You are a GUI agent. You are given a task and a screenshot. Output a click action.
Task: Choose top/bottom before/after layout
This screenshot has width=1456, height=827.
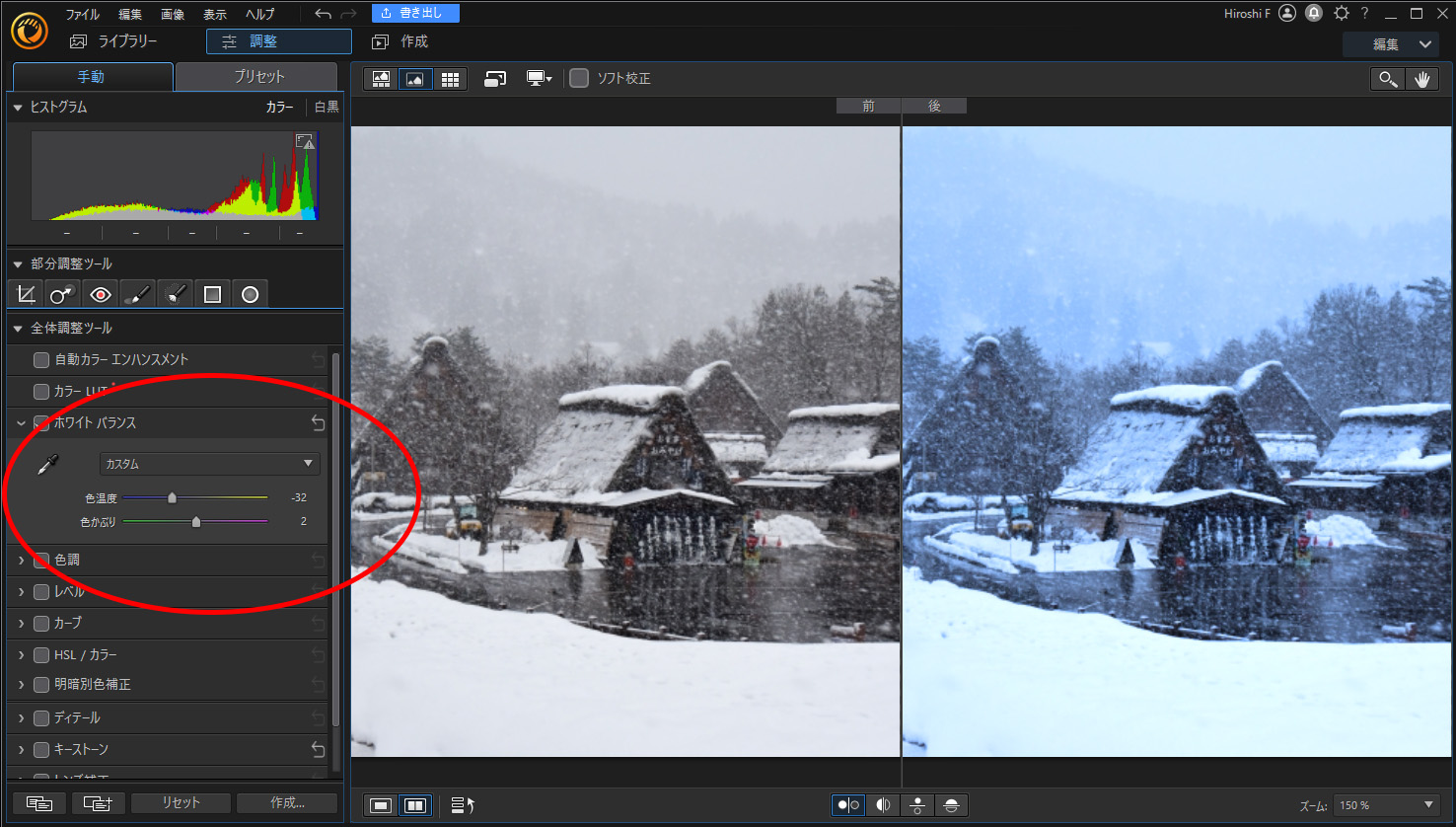click(x=916, y=805)
